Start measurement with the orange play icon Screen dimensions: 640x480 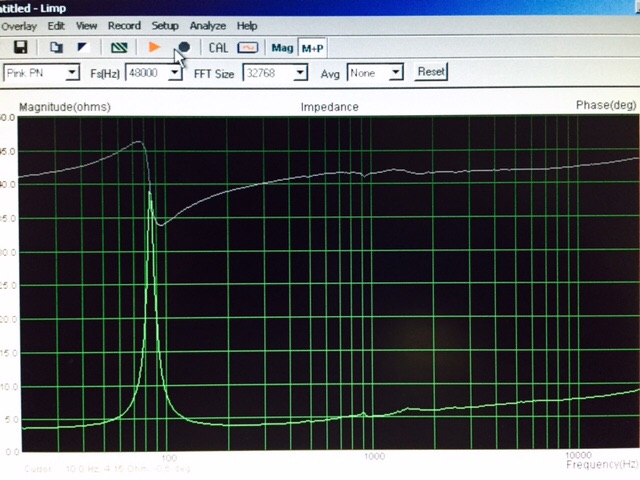pyautogui.click(x=154, y=46)
